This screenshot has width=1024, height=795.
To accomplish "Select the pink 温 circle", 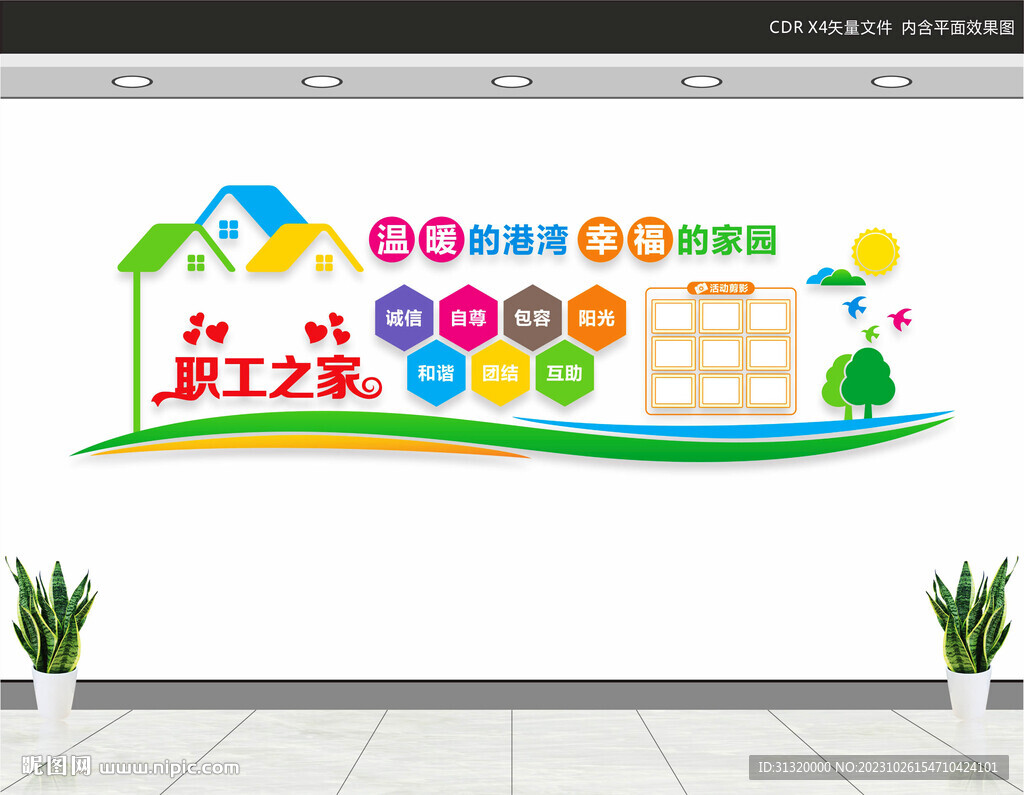I will pyautogui.click(x=392, y=240).
